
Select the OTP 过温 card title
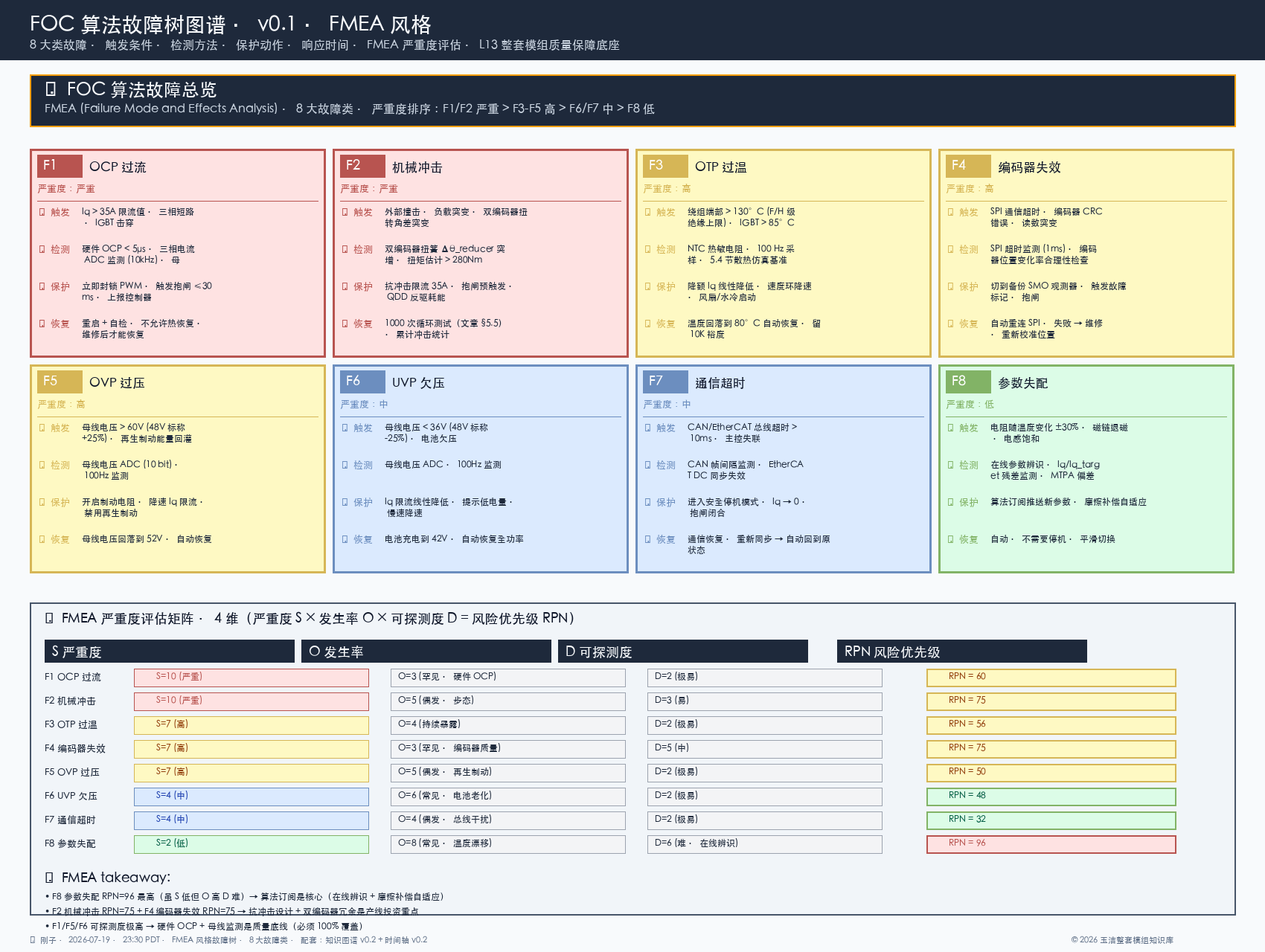coord(721,167)
